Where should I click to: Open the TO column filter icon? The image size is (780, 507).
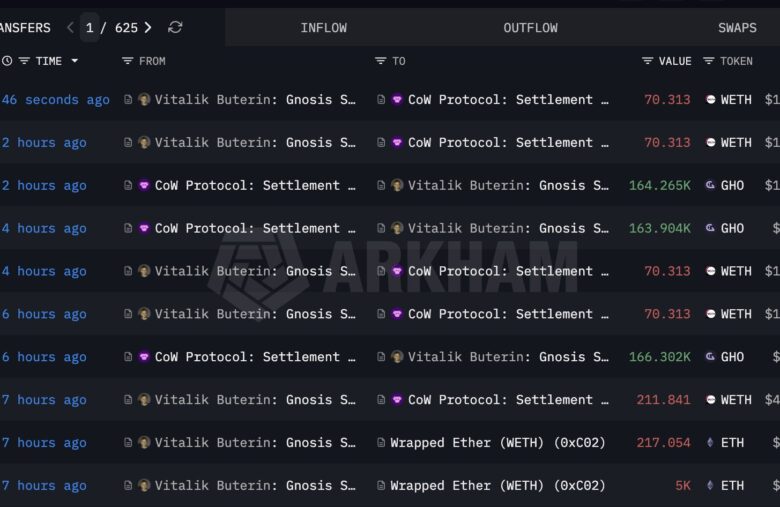380,61
